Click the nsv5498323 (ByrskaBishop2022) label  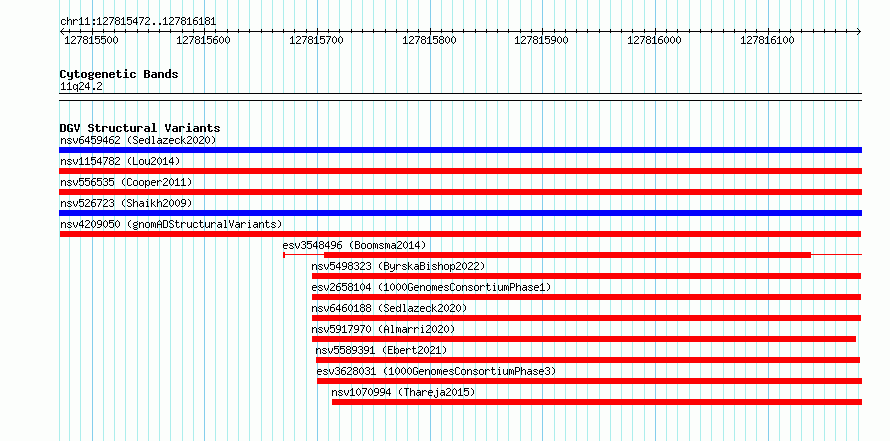(398, 266)
